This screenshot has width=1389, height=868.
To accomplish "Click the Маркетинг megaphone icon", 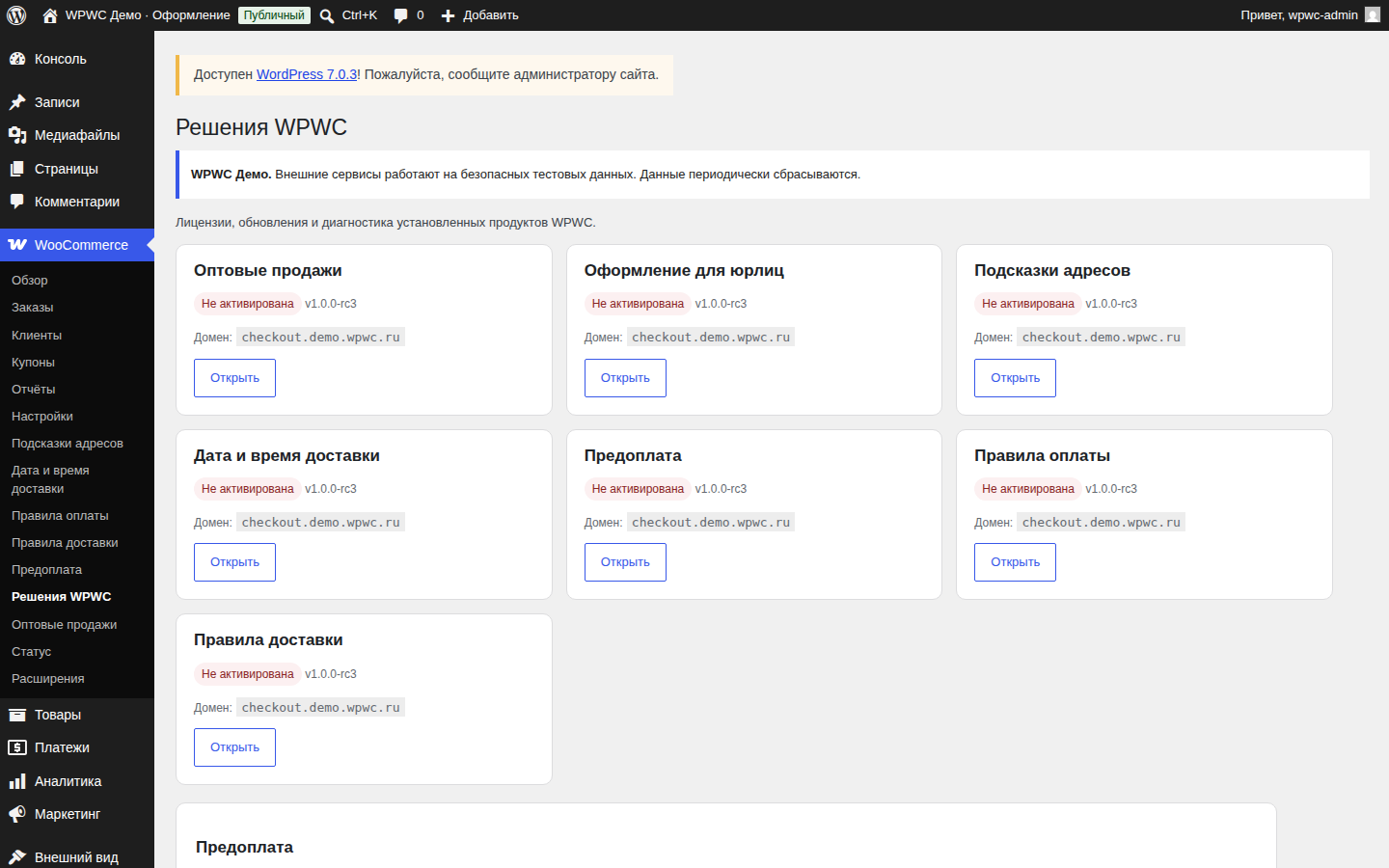I will point(17,814).
